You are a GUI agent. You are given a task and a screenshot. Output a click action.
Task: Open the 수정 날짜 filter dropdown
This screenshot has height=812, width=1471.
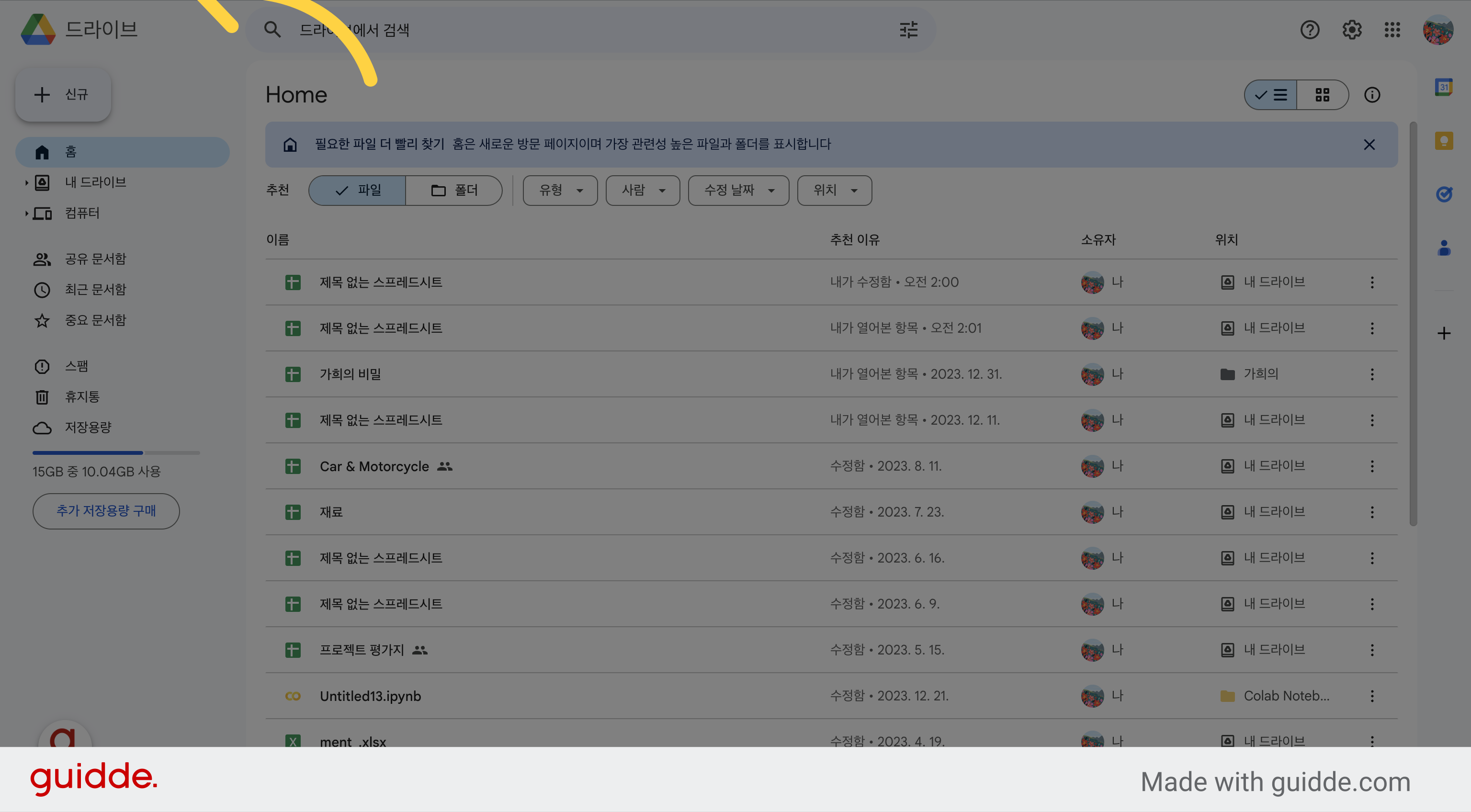click(738, 190)
